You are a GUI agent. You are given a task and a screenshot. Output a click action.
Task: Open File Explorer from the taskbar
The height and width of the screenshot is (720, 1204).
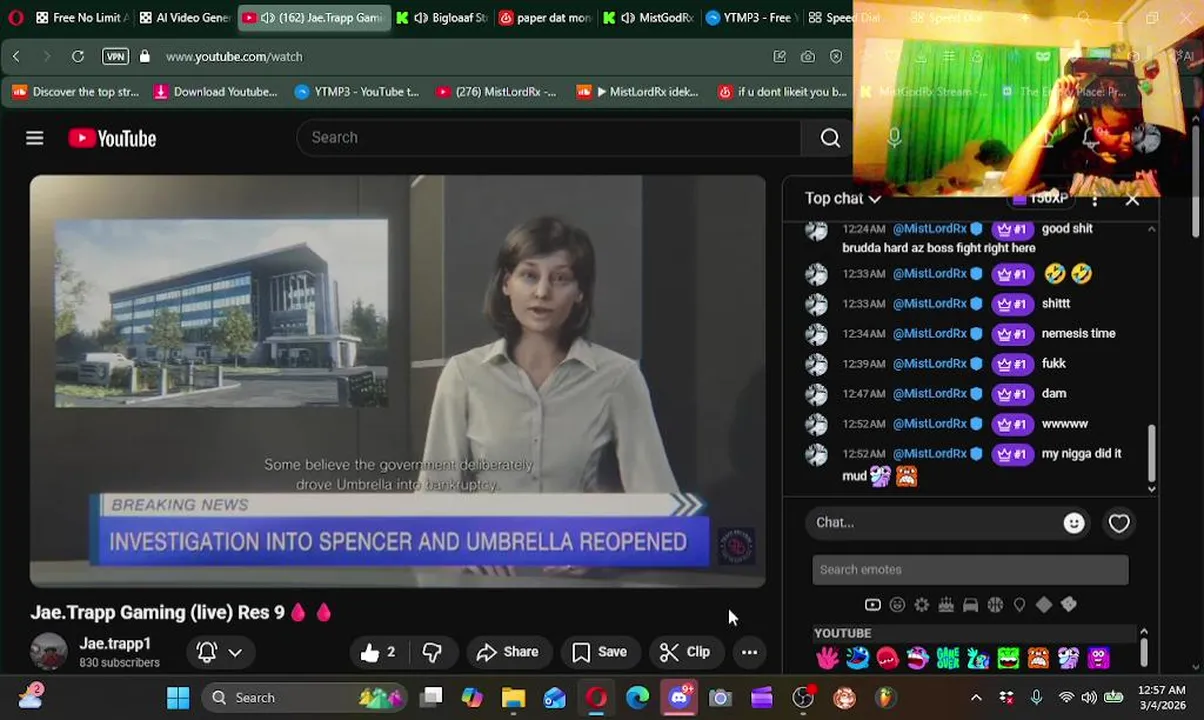tap(513, 698)
